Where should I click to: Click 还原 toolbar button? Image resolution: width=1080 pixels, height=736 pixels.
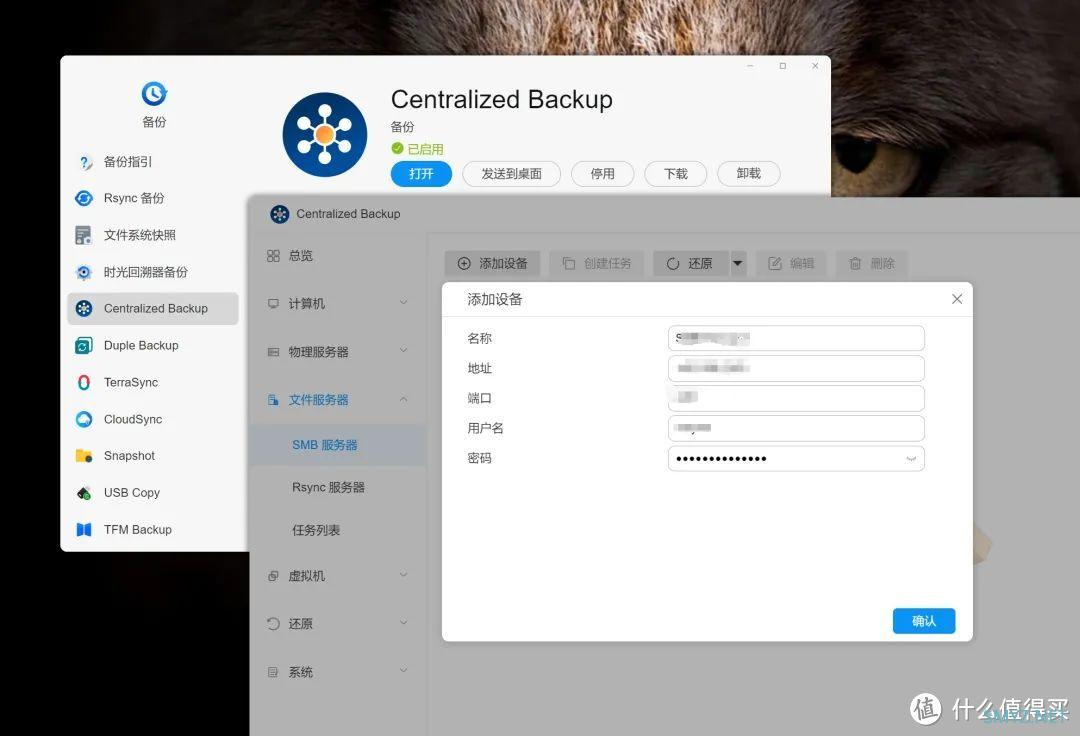[x=690, y=264]
